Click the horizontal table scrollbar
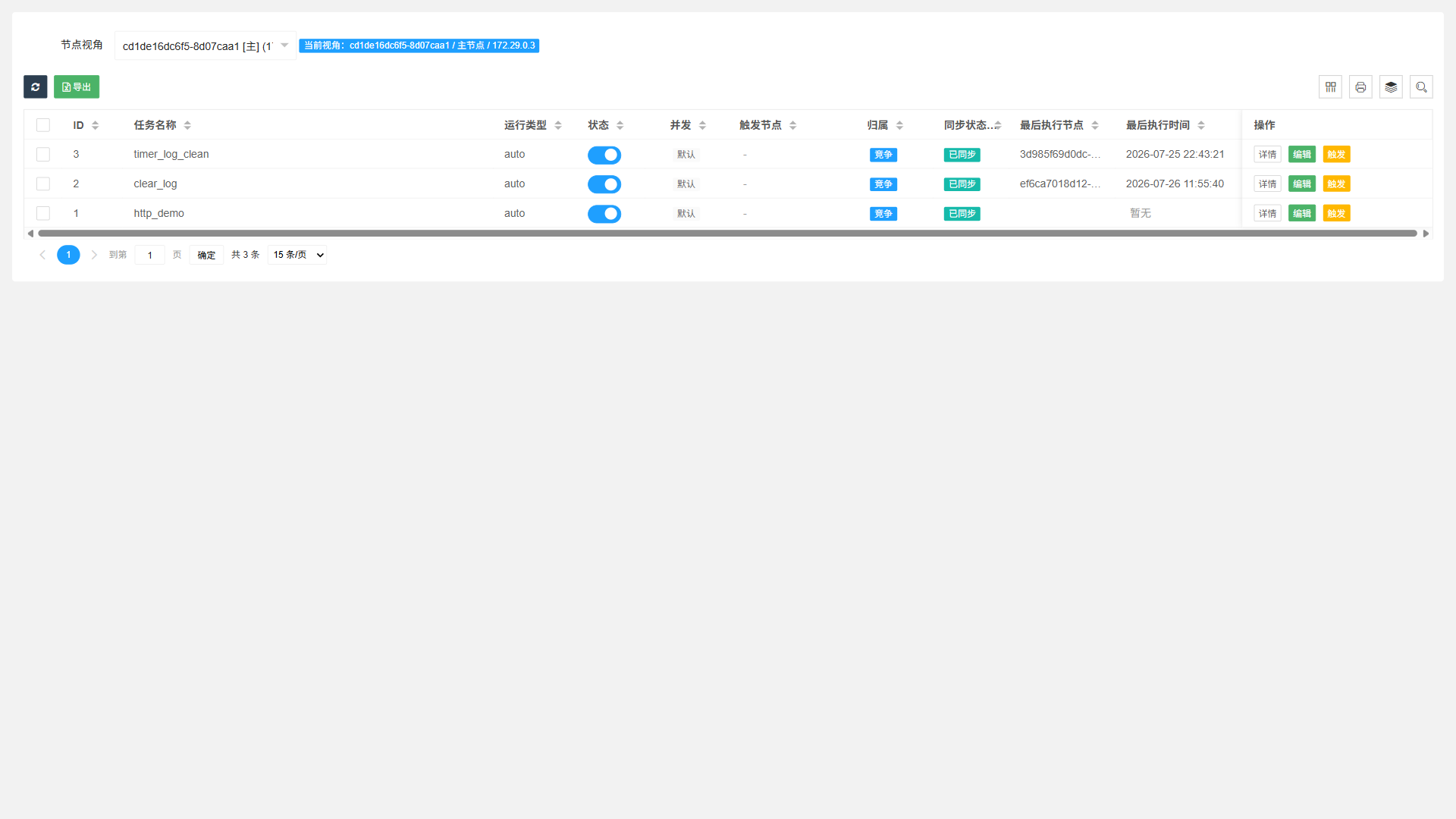The height and width of the screenshot is (819, 1456). (727, 234)
